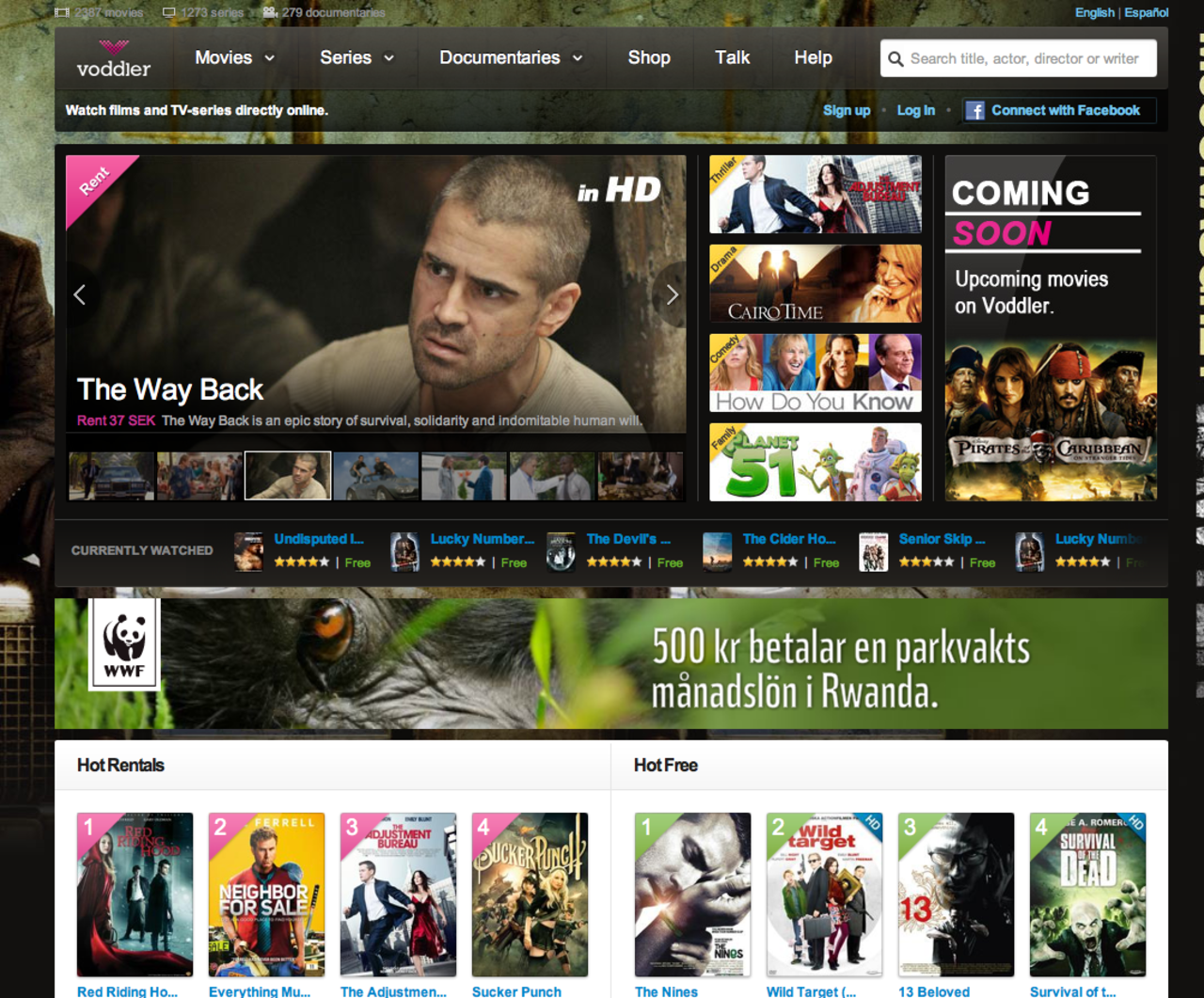Advance carousel with right arrow

point(672,294)
